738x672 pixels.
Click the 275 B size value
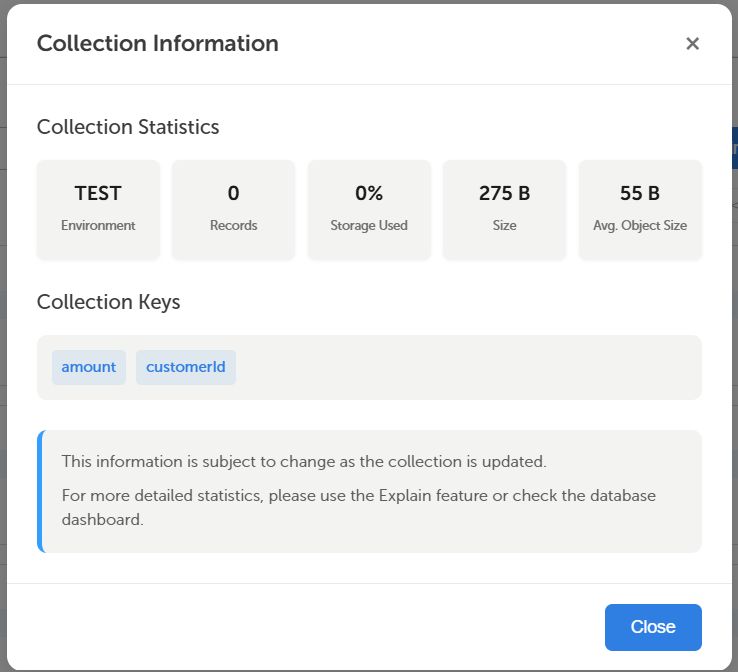point(504,193)
